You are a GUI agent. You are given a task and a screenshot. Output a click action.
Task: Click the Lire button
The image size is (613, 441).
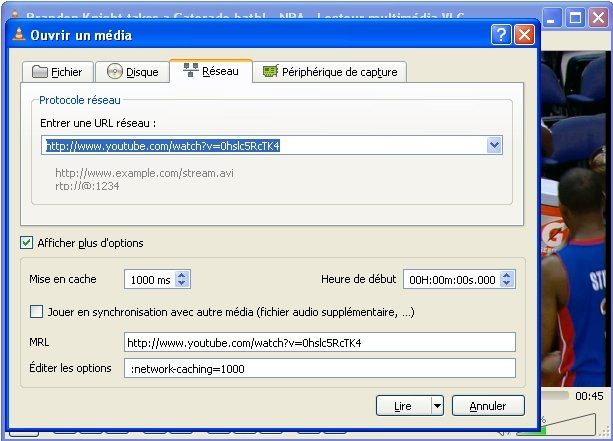403,406
